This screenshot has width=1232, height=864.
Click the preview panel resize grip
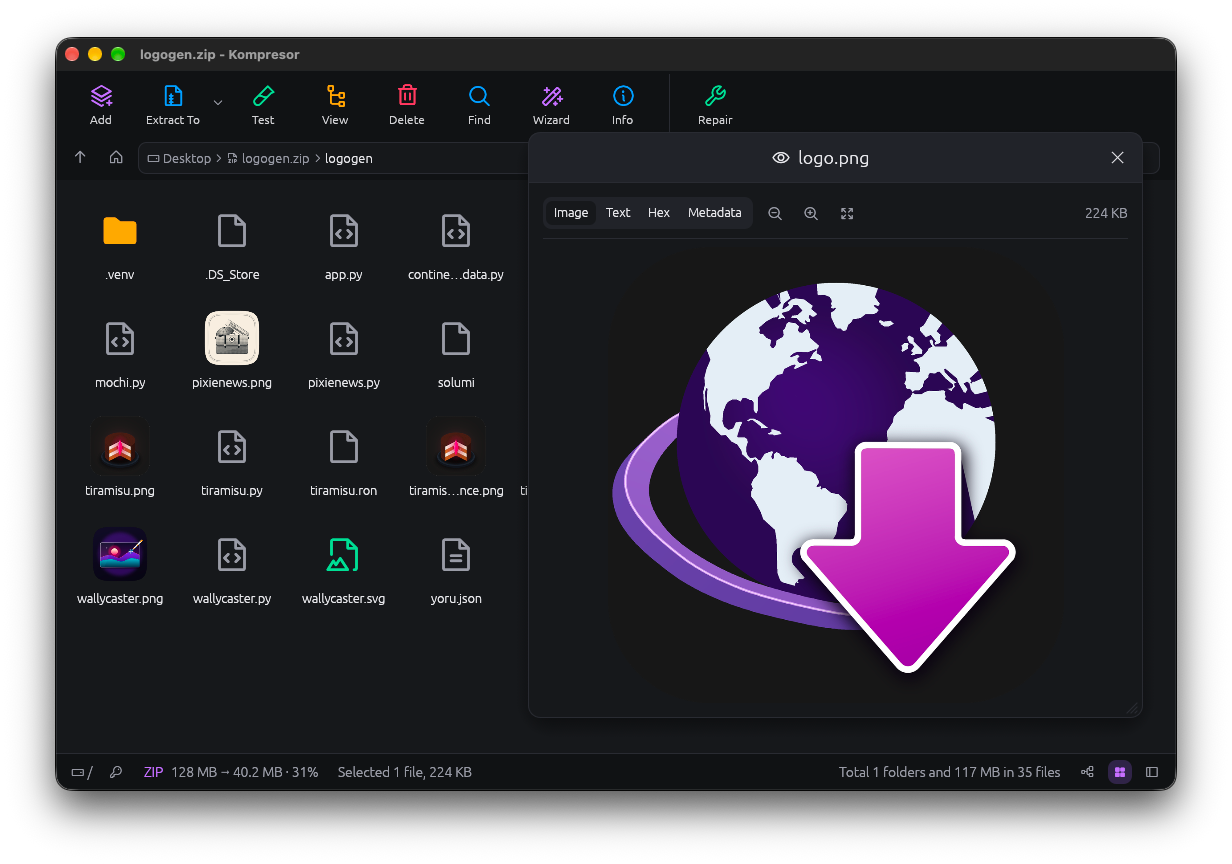pos(1132,707)
